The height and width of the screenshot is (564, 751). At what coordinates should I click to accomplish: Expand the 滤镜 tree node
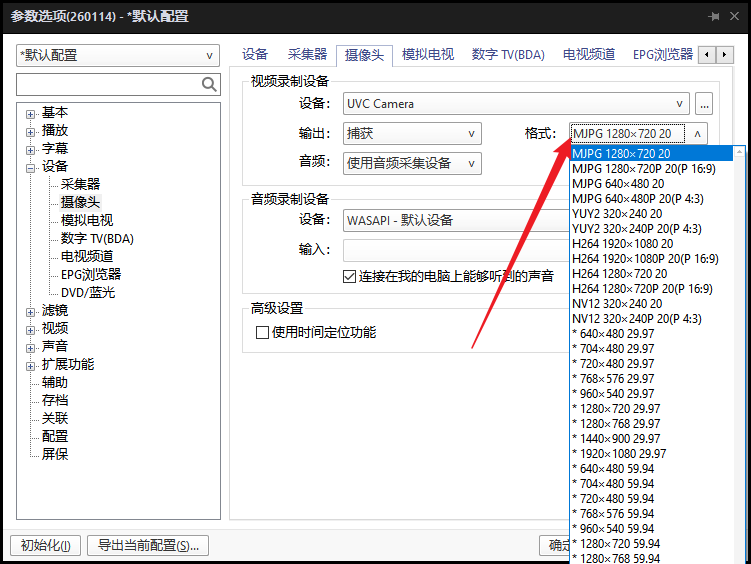tap(31, 311)
